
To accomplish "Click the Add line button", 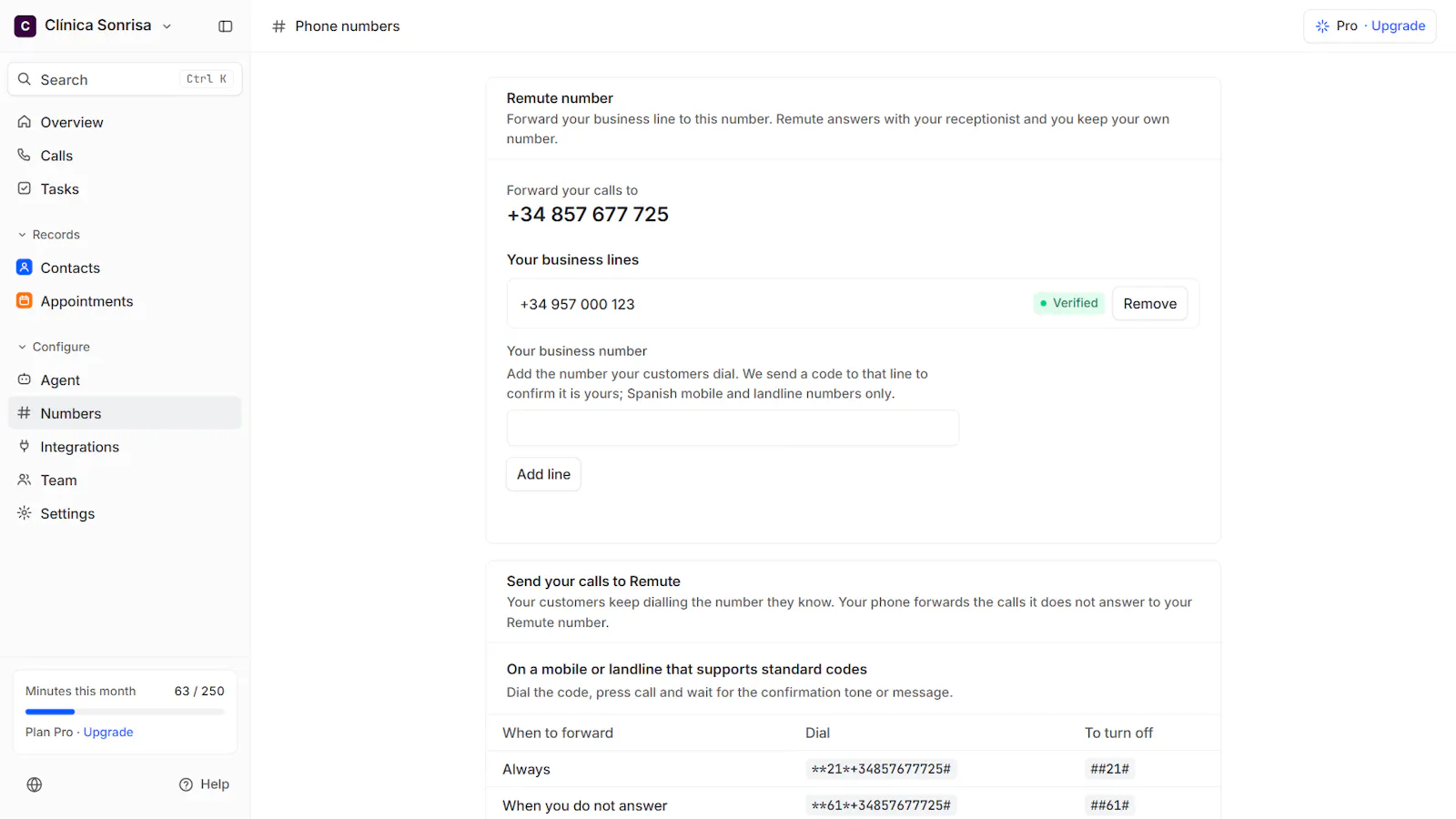I will point(543,474).
